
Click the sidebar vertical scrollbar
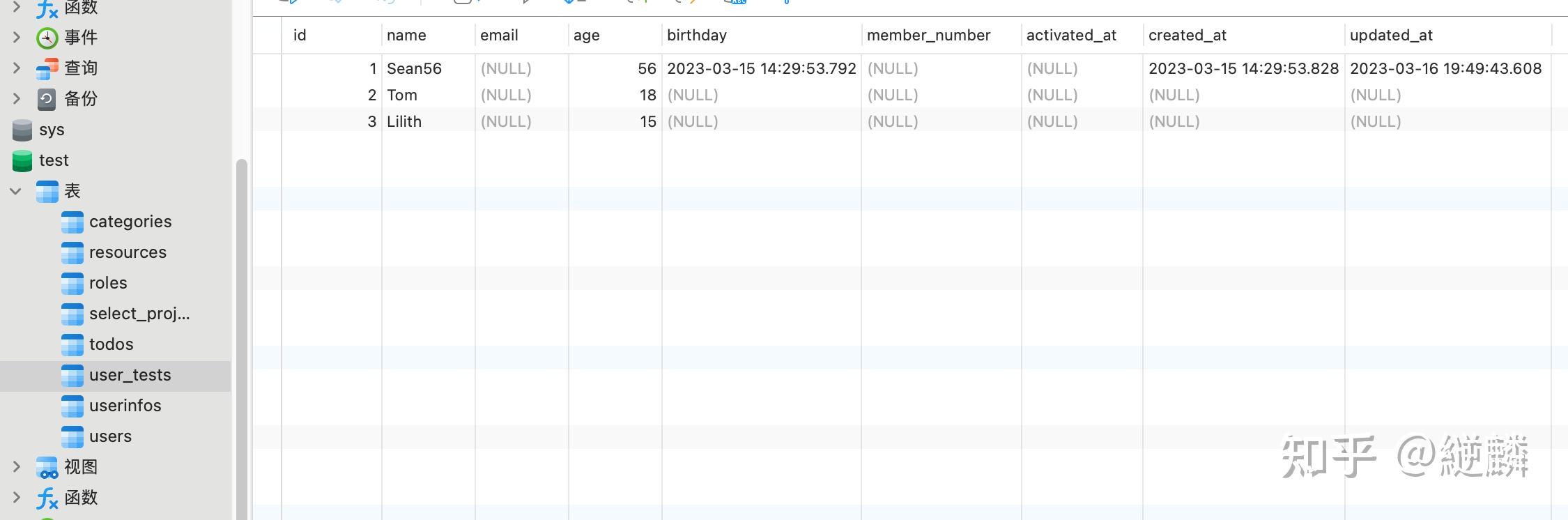point(241,335)
